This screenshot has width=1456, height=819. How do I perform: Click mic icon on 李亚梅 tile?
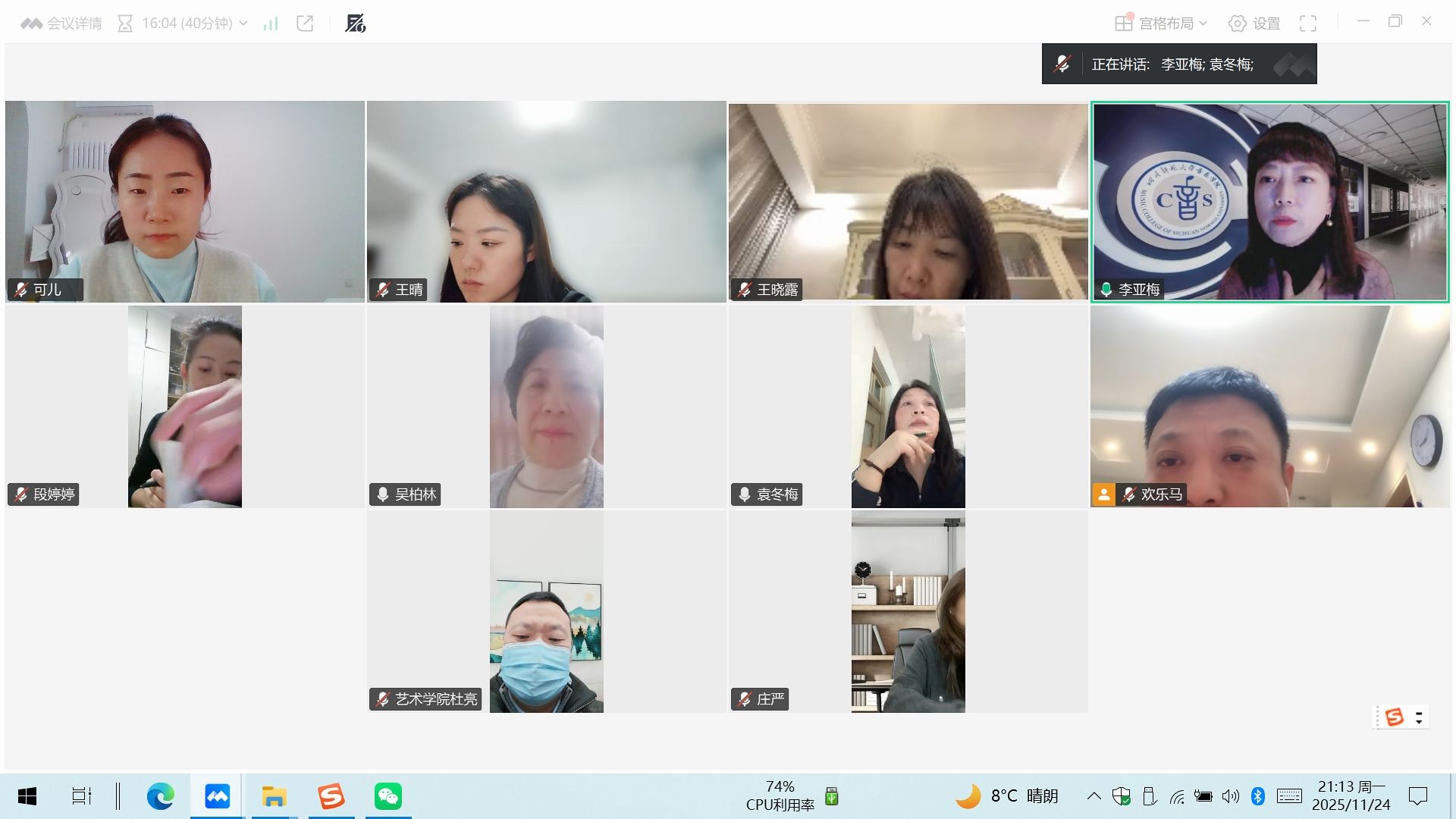tap(1106, 290)
